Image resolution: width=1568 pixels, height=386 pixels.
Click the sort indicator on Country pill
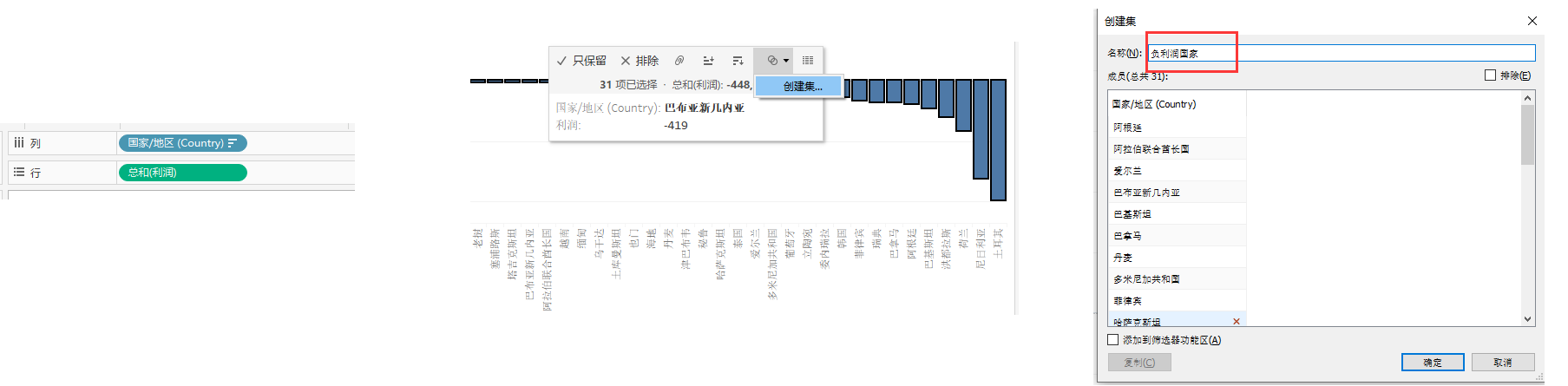[233, 143]
